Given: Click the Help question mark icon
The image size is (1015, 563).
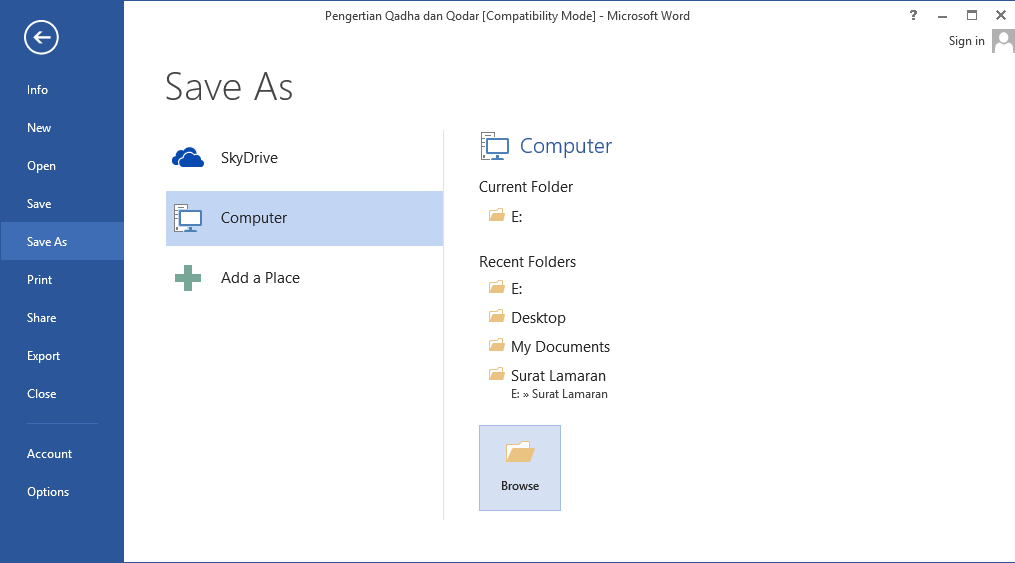Looking at the screenshot, I should tap(913, 15).
